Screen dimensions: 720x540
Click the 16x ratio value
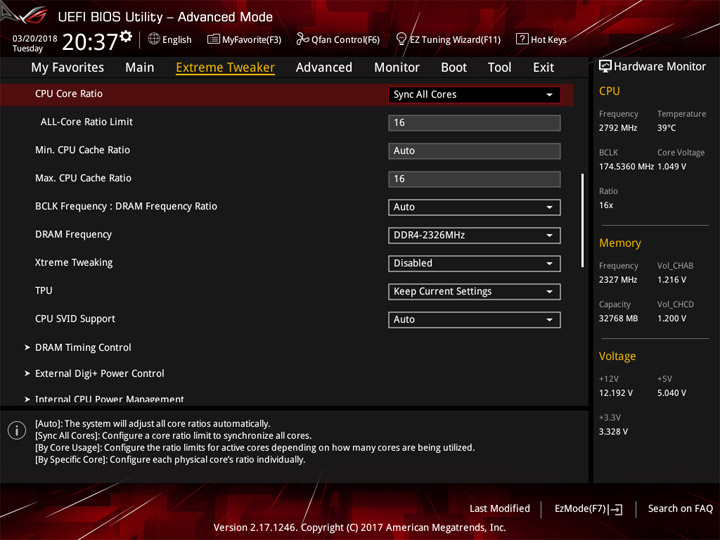pos(606,205)
